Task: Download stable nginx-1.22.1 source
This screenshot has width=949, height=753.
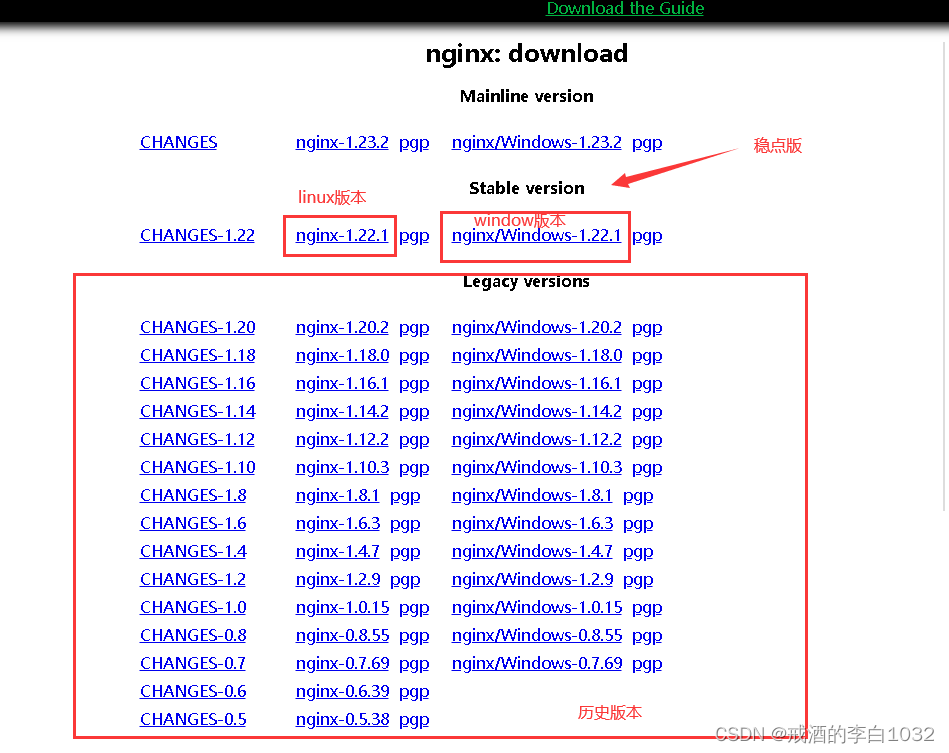Action: tap(342, 235)
